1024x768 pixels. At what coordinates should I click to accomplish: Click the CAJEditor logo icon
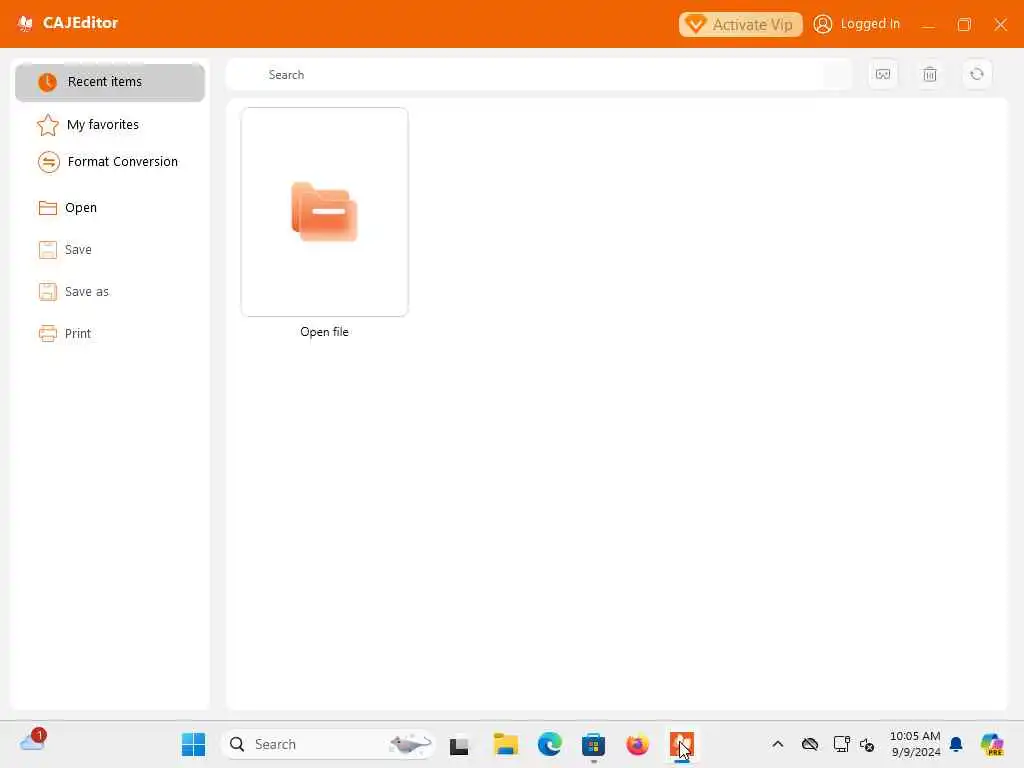[25, 24]
